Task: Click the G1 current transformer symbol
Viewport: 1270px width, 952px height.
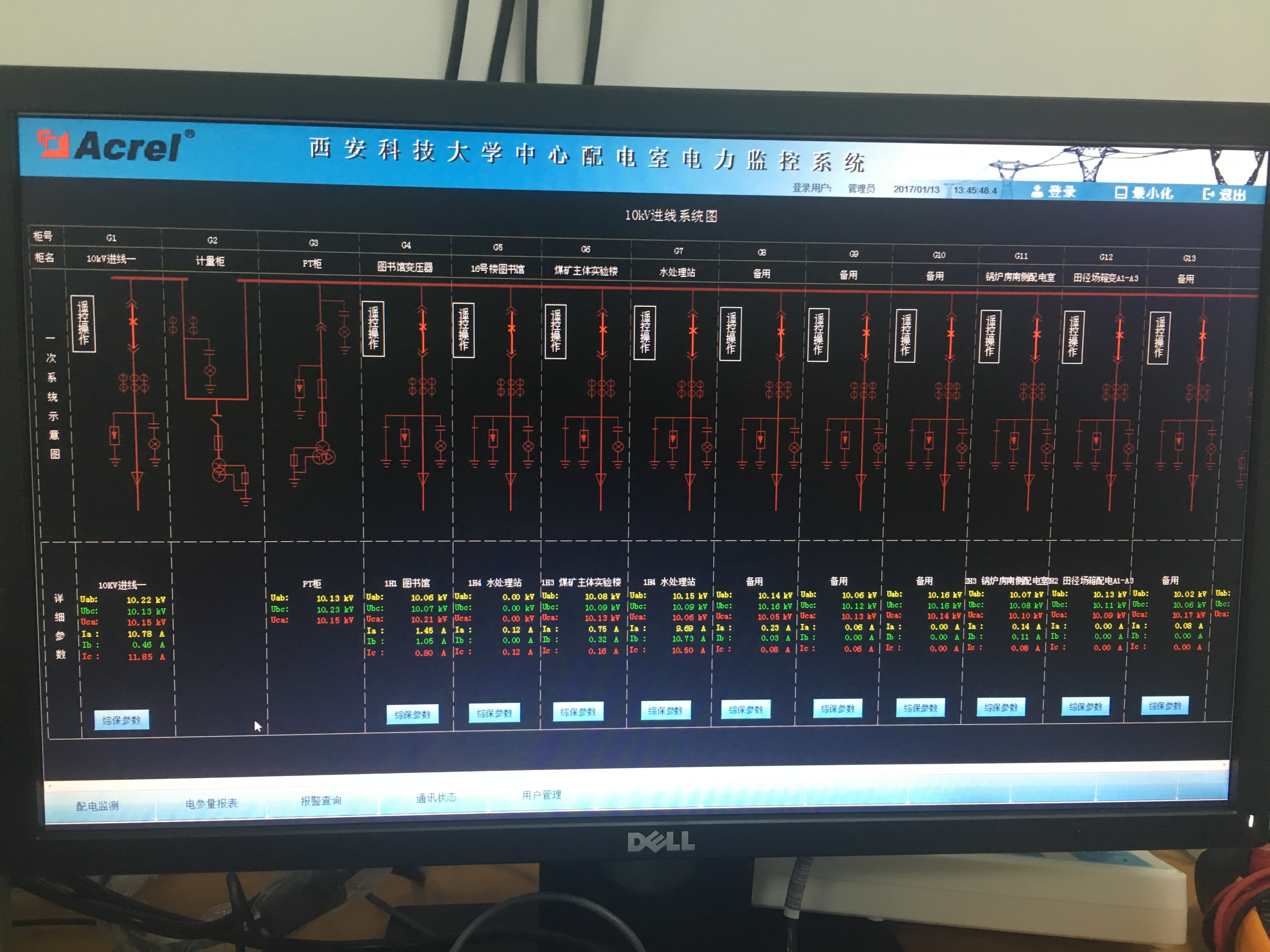Action: tap(134, 383)
